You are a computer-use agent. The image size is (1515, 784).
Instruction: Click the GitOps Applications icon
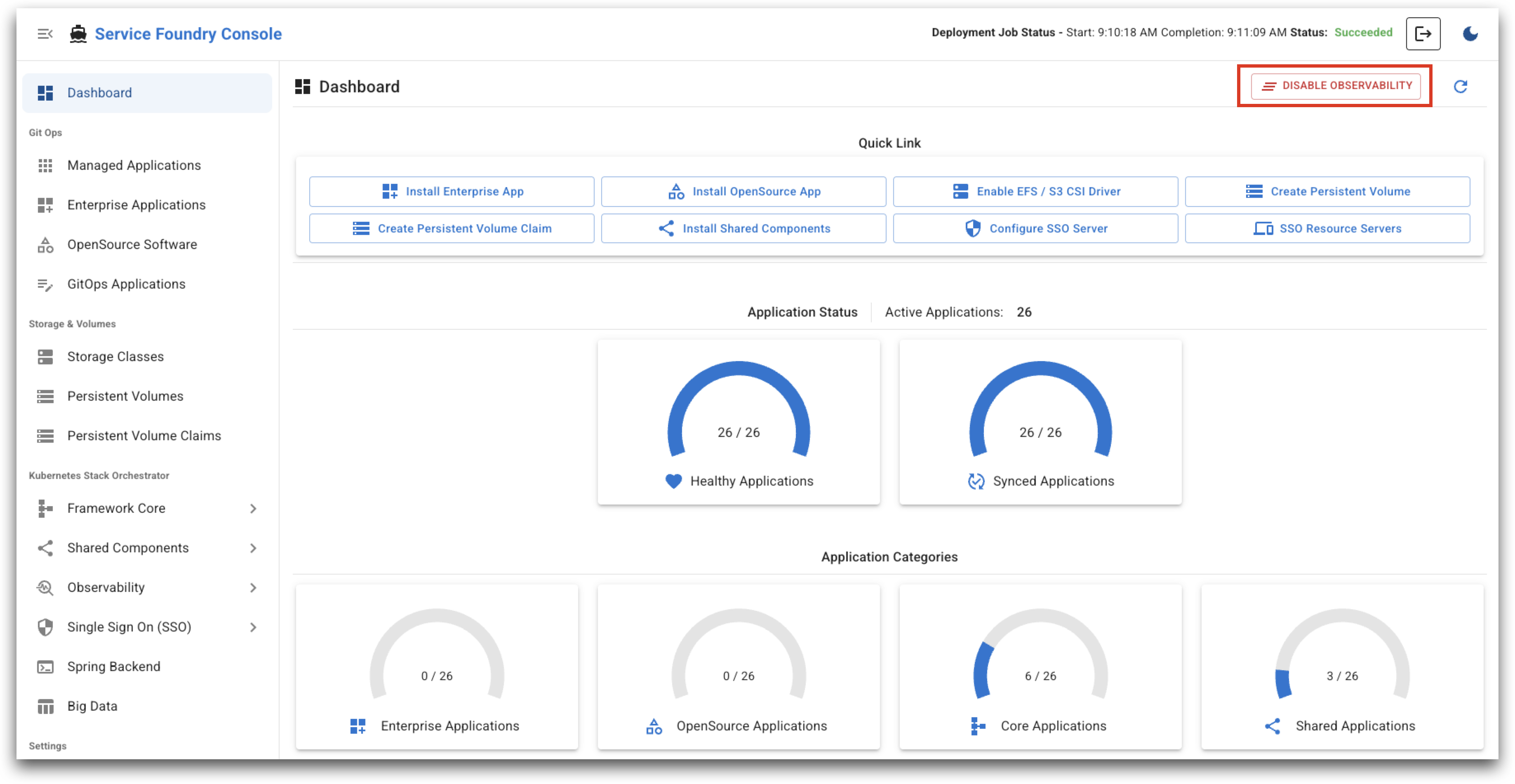click(x=45, y=284)
